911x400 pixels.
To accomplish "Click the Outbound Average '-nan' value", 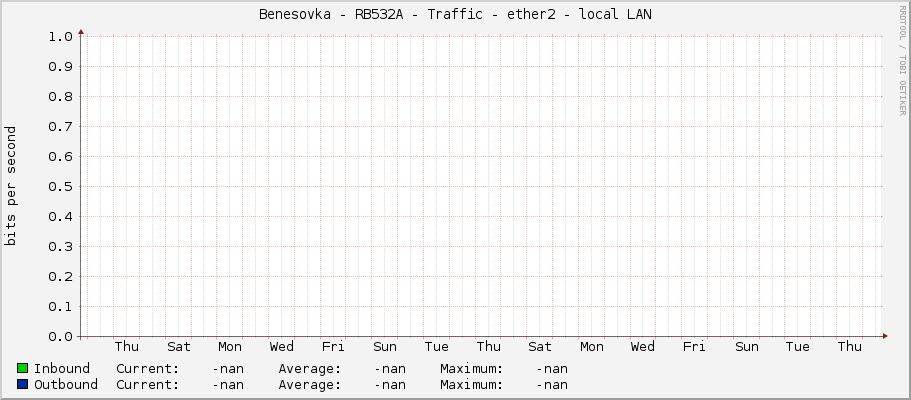I will coord(390,385).
